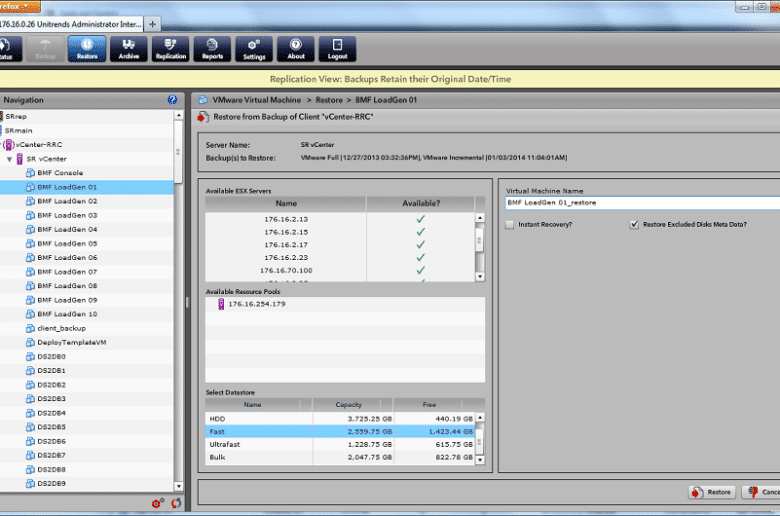Click the Cancel button at bottom
The image size is (780, 516).
(761, 492)
